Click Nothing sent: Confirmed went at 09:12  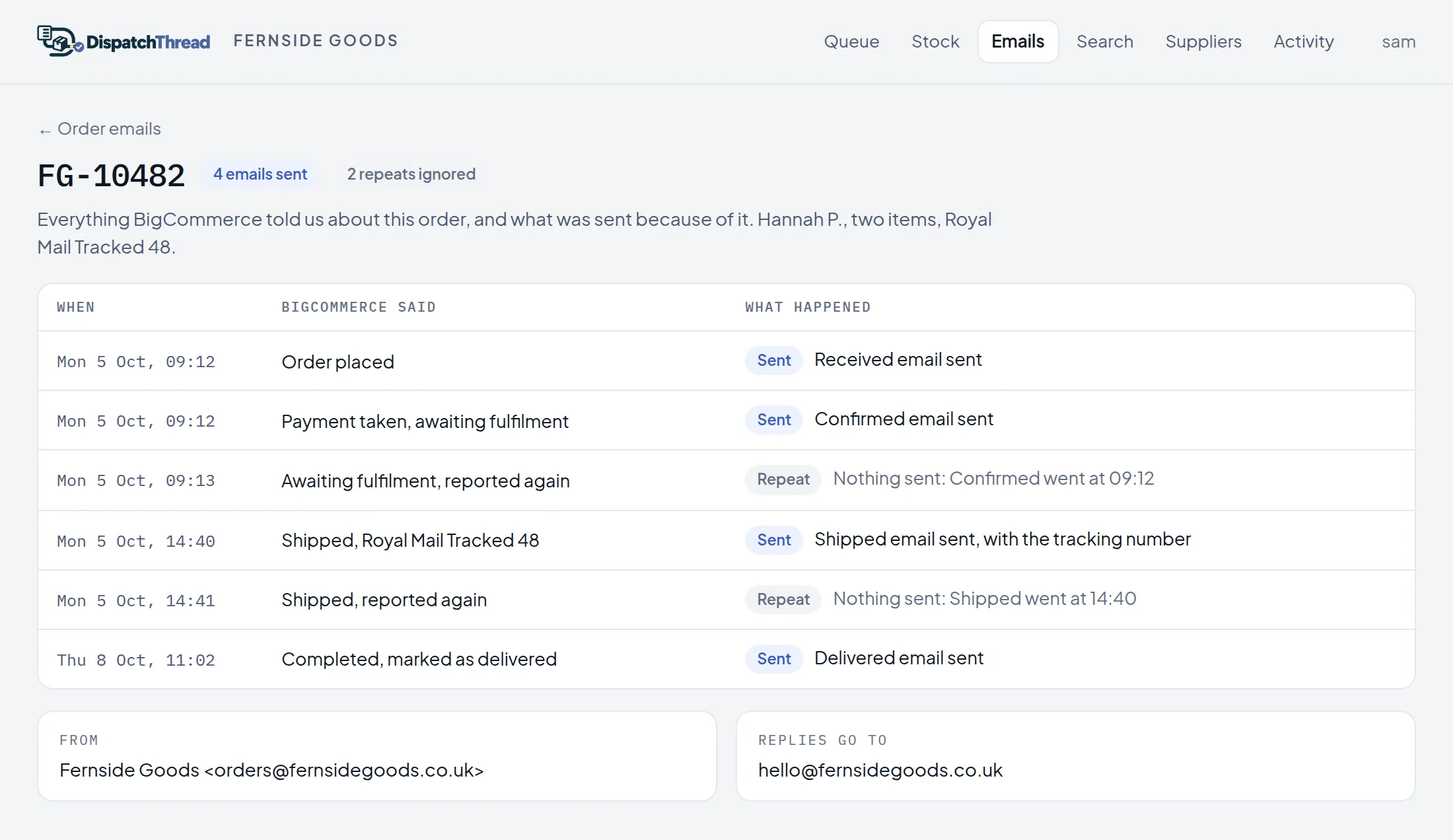(993, 478)
